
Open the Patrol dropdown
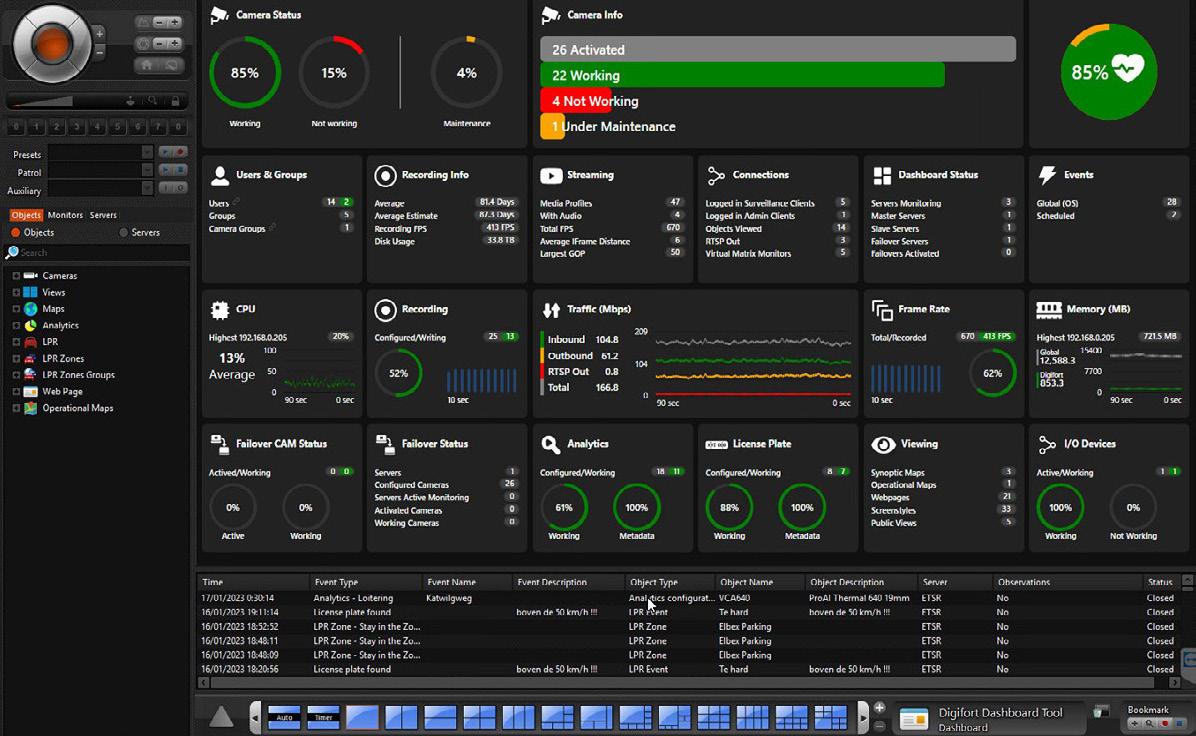point(101,171)
